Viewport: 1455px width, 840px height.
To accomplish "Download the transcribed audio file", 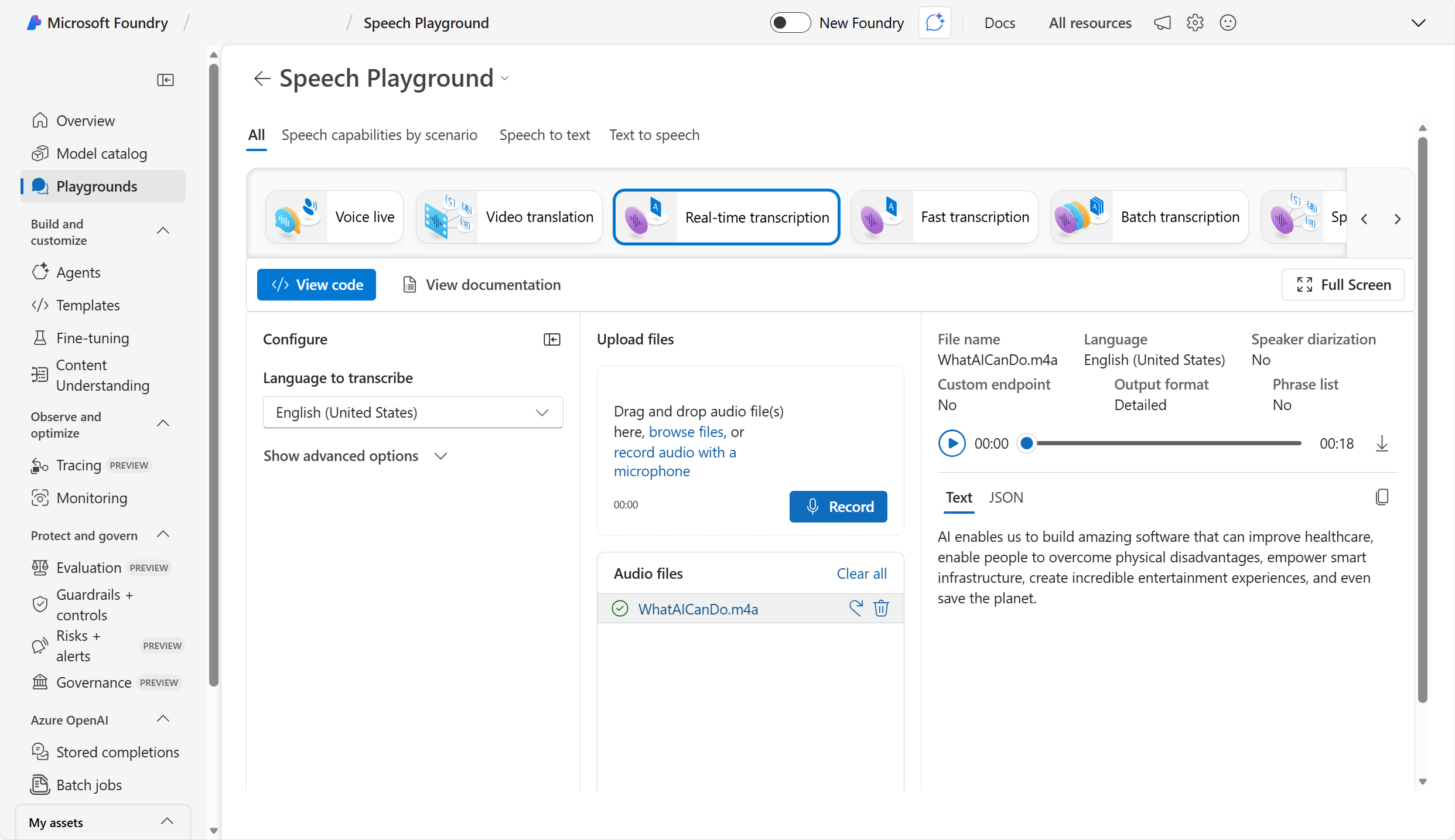I will pyautogui.click(x=1382, y=443).
